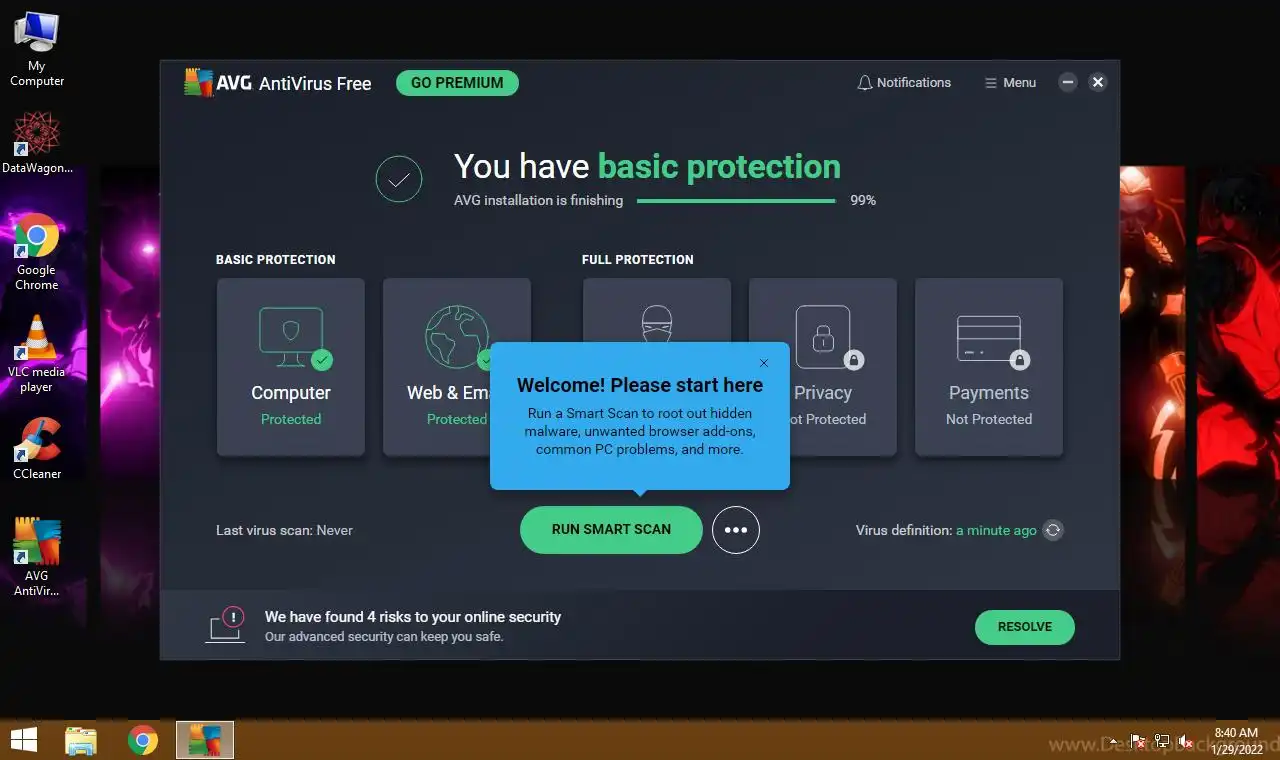Click the laptop warning risk icon
The height and width of the screenshot is (760, 1280).
[226, 625]
